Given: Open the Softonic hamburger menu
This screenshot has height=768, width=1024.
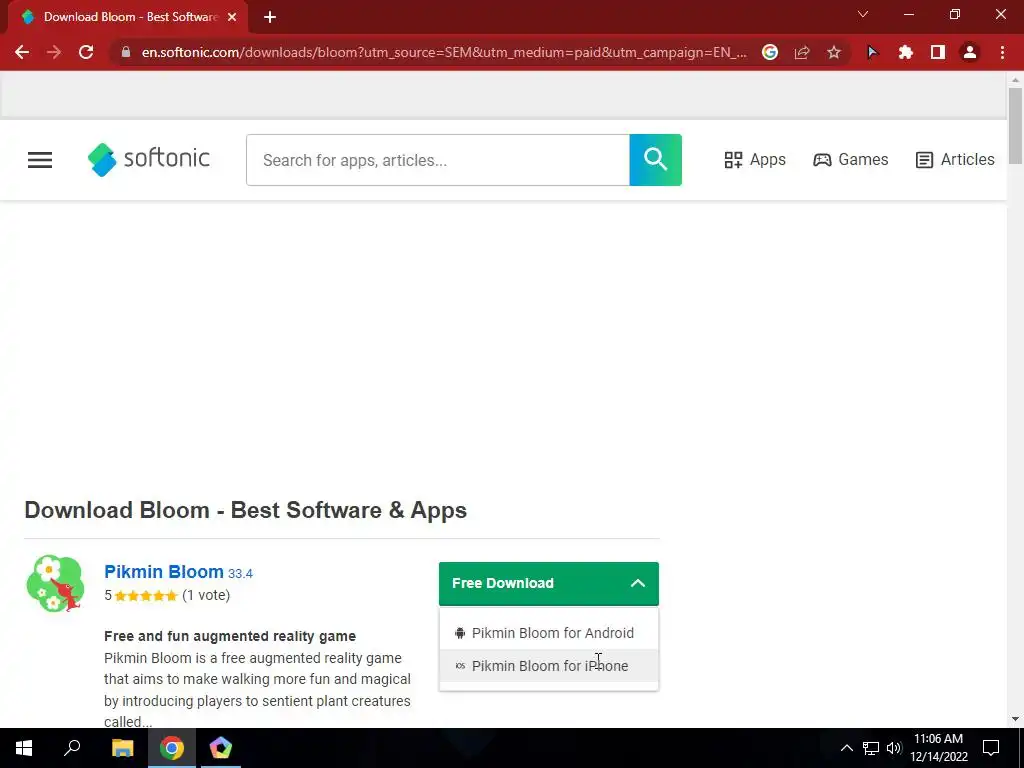Looking at the screenshot, I should 40,160.
